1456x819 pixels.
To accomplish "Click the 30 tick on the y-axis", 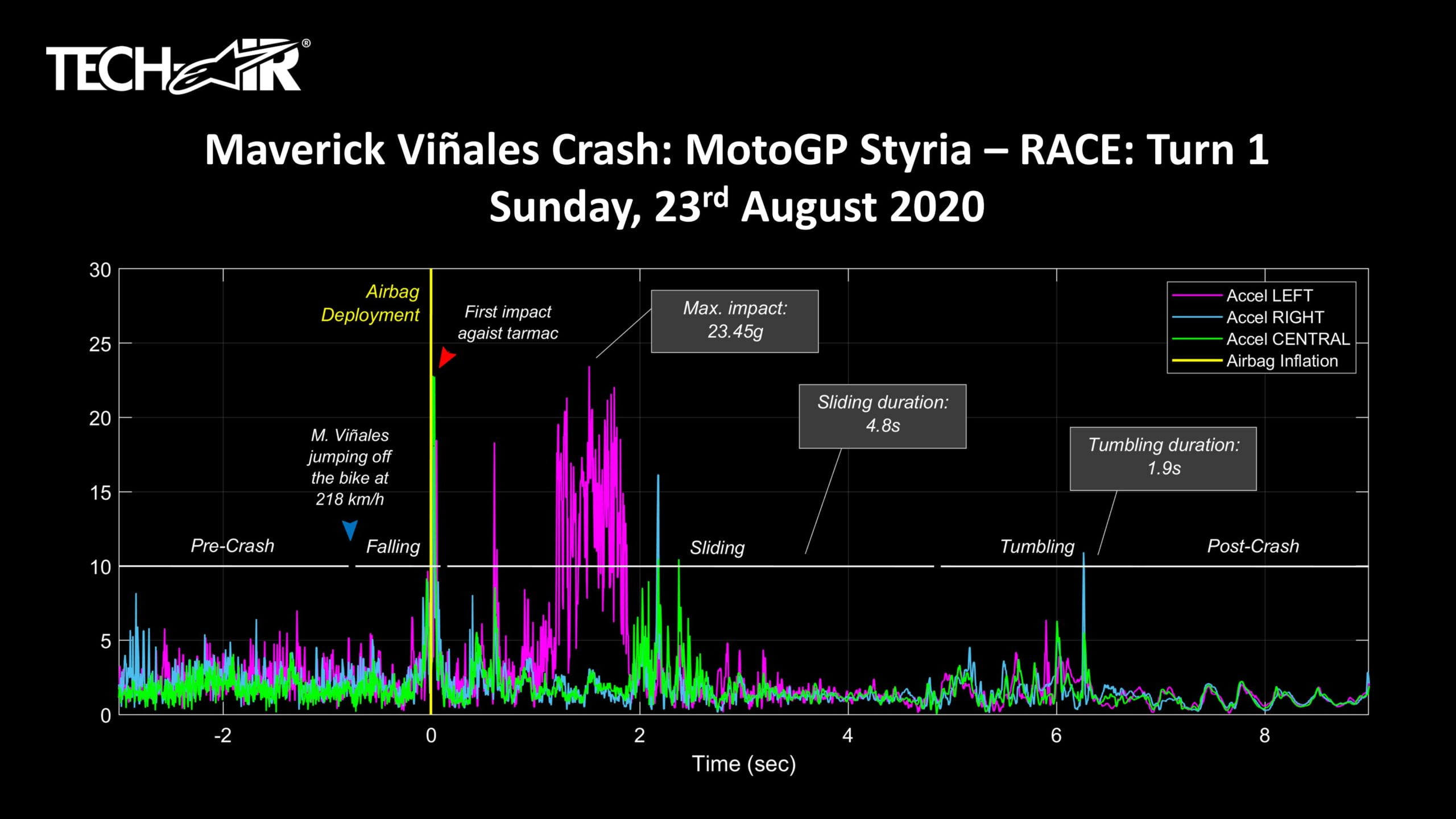I will point(100,270).
